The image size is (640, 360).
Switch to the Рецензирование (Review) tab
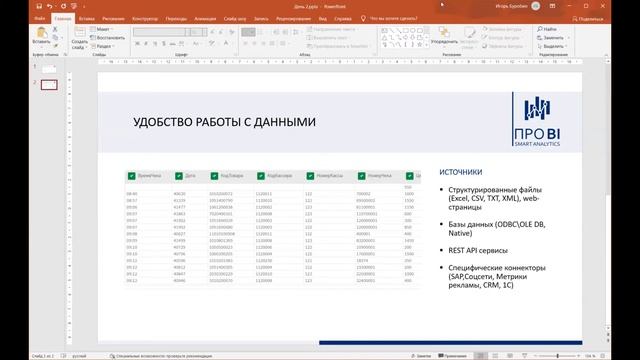click(x=293, y=19)
